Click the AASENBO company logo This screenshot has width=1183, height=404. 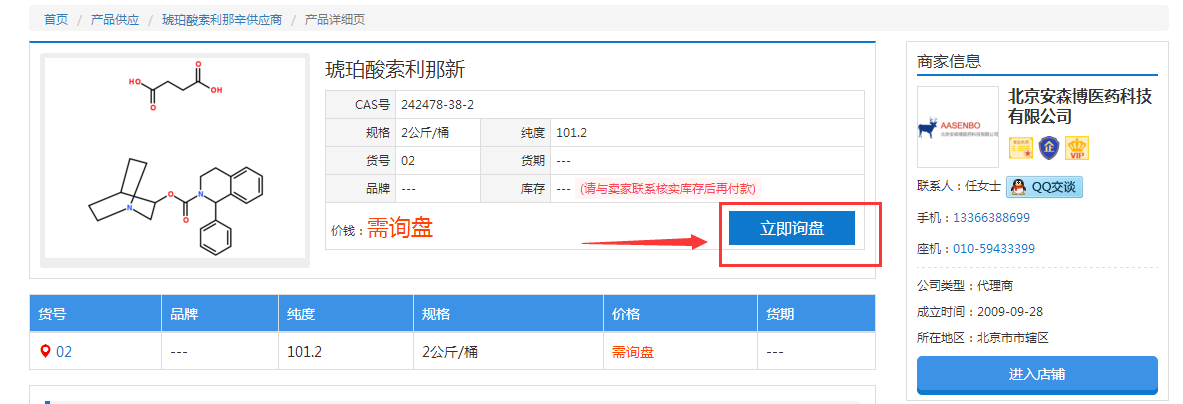[957, 127]
